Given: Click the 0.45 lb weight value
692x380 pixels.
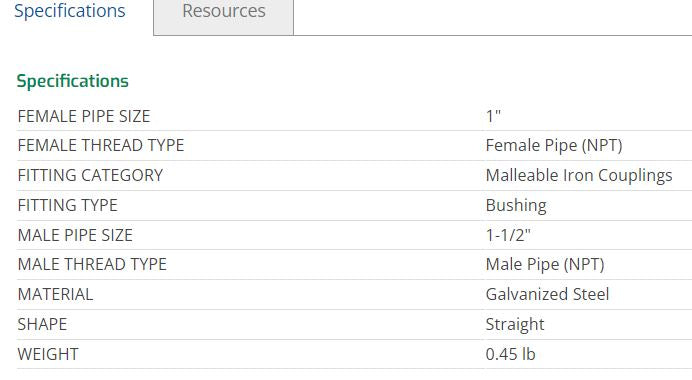Looking at the screenshot, I should click(511, 355).
